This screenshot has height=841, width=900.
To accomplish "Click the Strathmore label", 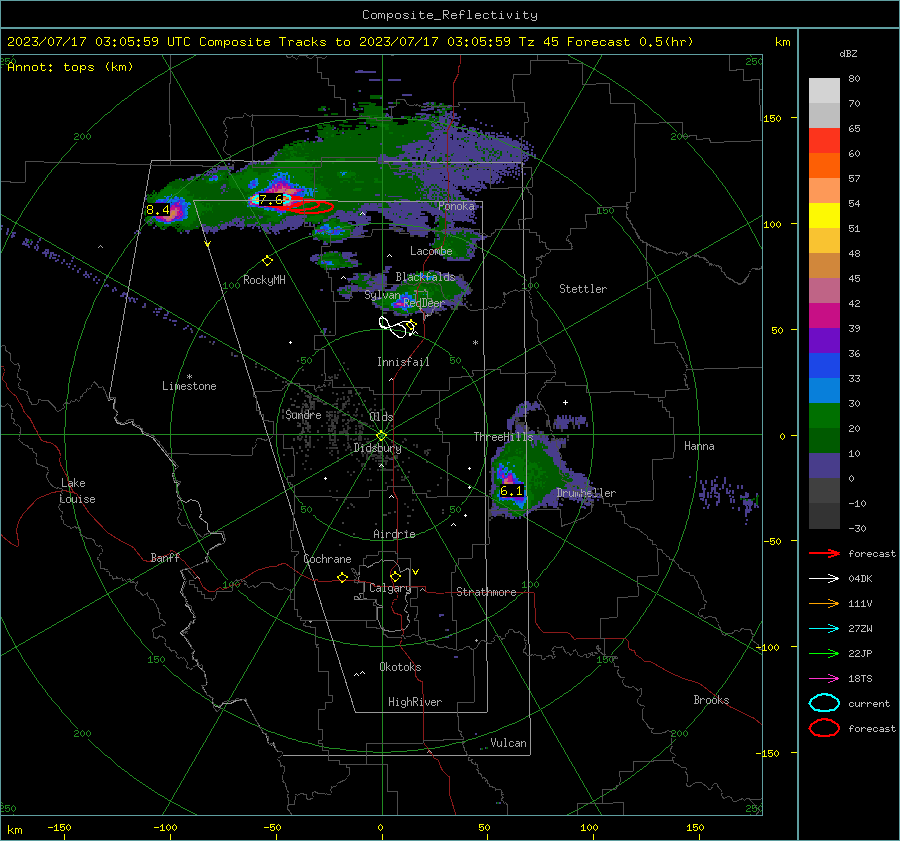I will point(486,592).
